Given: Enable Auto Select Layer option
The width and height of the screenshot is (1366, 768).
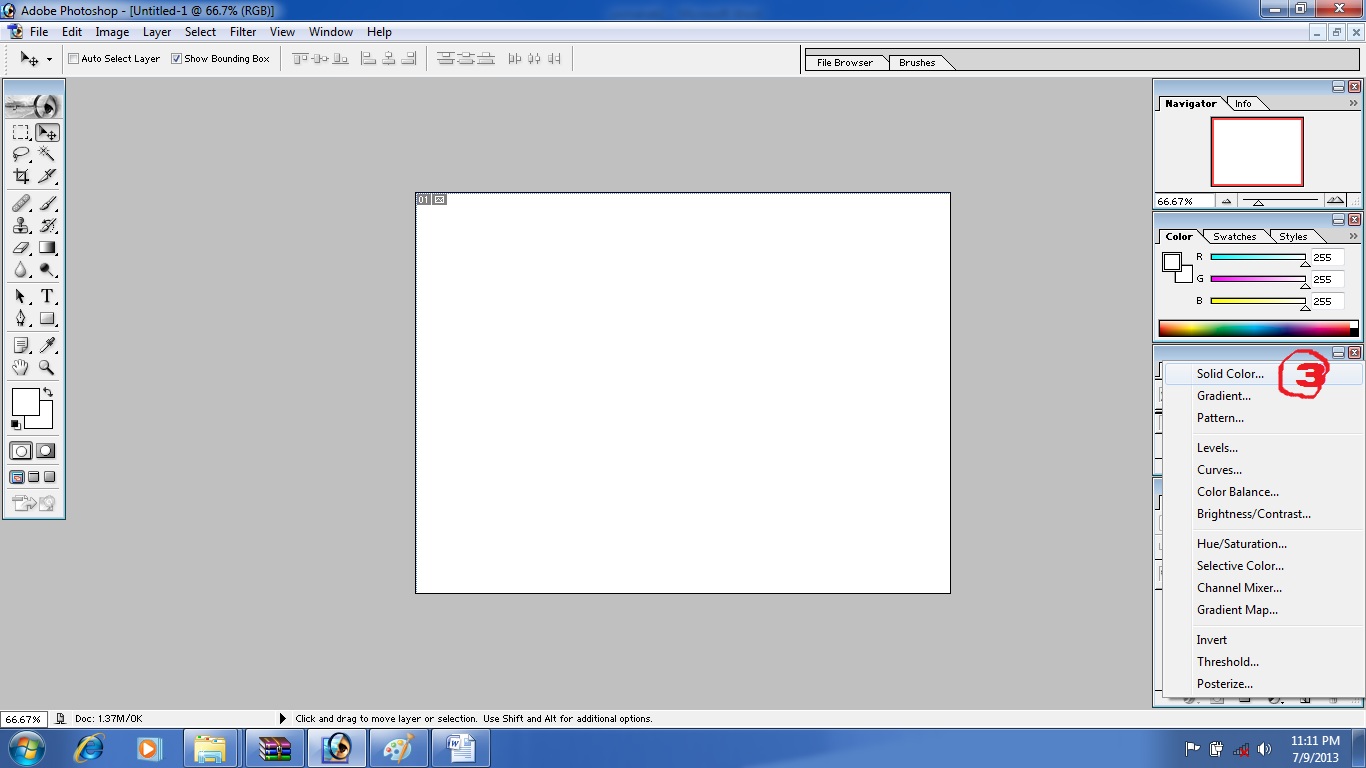Looking at the screenshot, I should pyautogui.click(x=72, y=58).
